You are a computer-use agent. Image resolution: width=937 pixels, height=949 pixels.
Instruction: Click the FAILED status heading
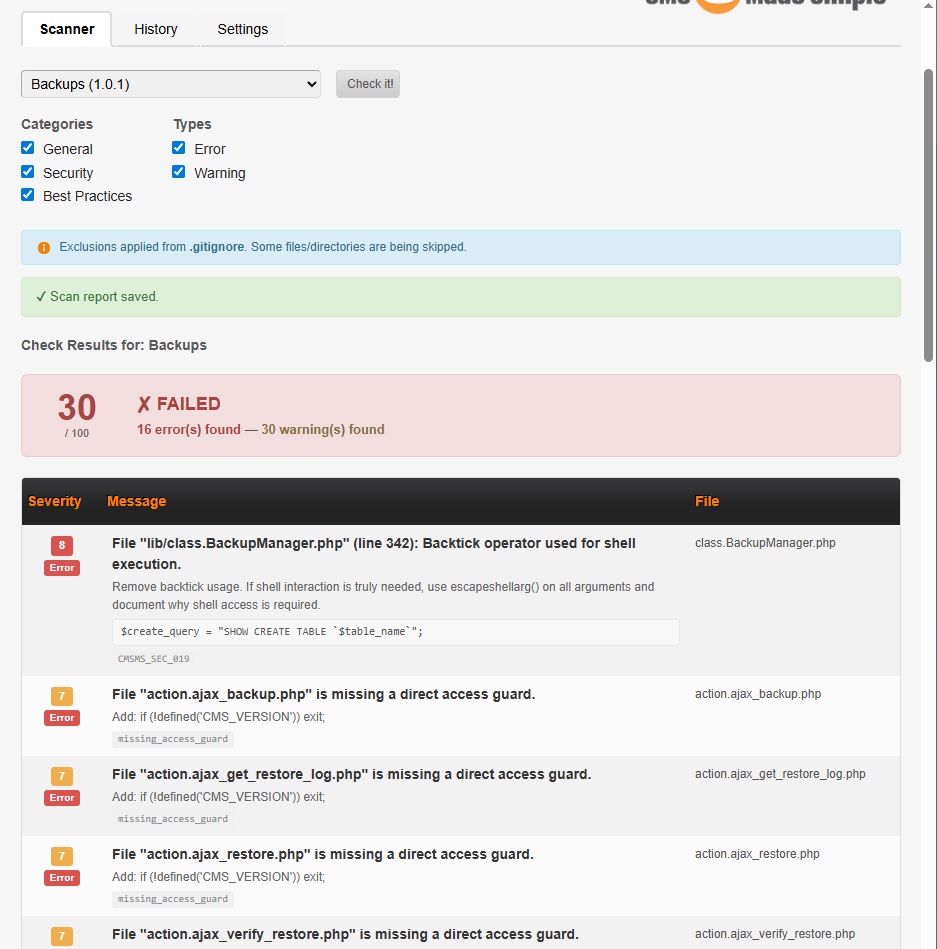point(179,404)
